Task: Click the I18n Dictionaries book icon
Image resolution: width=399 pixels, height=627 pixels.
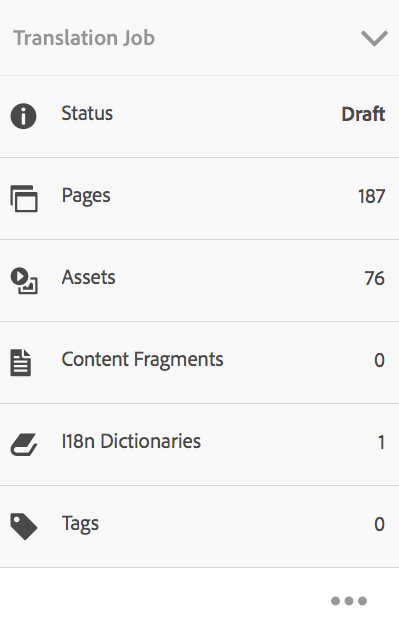Action: click(23, 444)
